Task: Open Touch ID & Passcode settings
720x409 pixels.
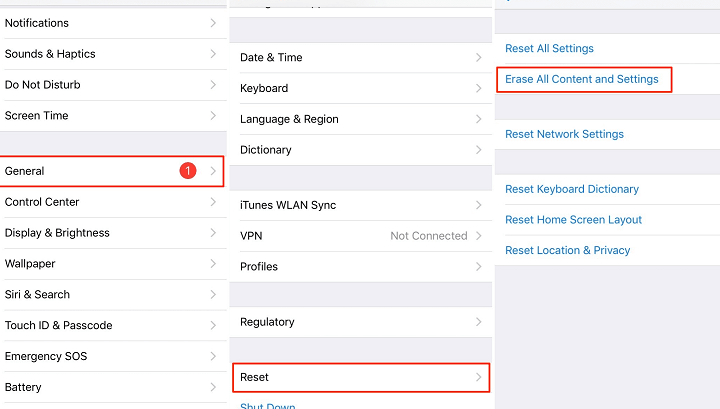Action: pyautogui.click(x=113, y=325)
